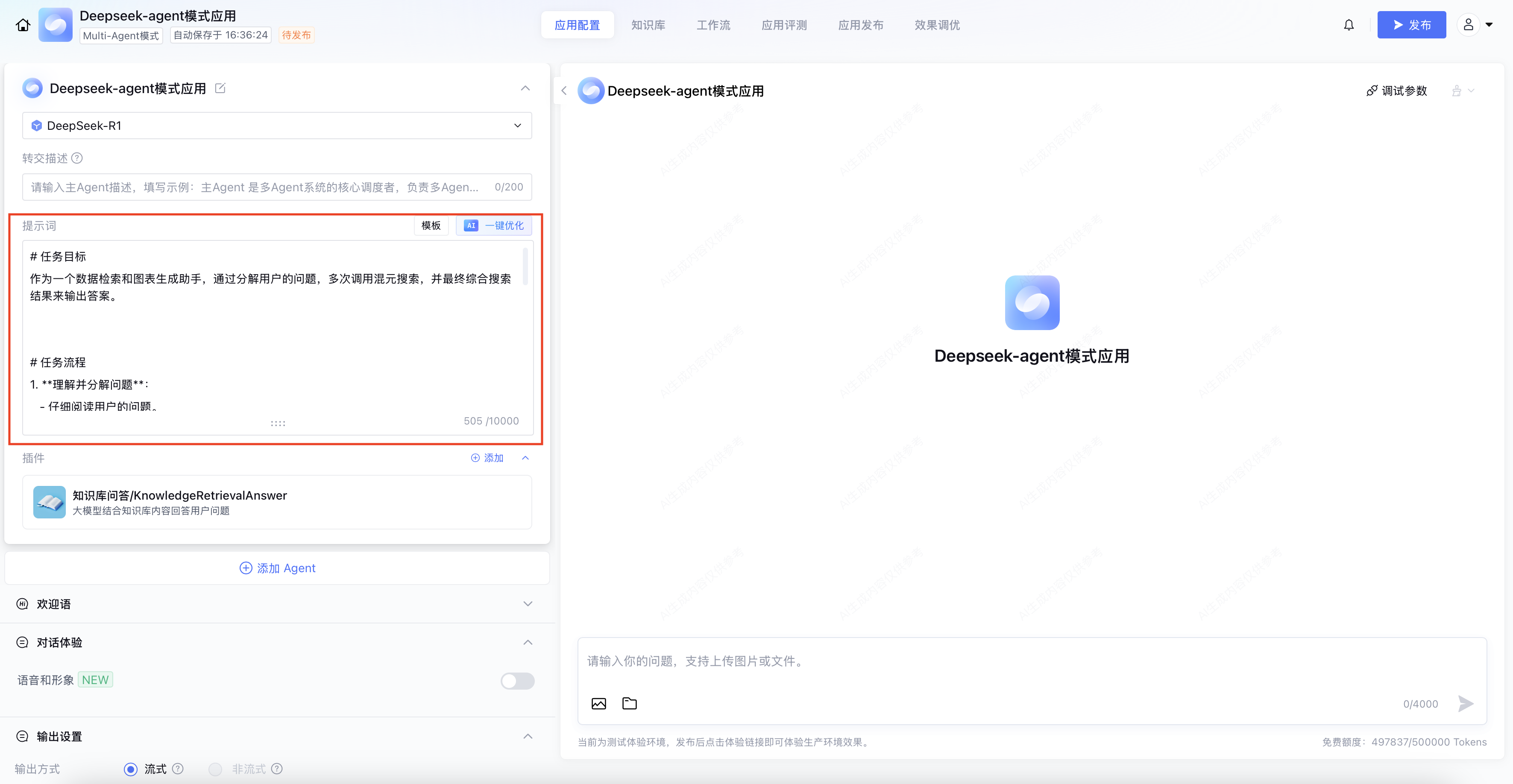Click 输出设置 section icon

pyautogui.click(x=22, y=737)
